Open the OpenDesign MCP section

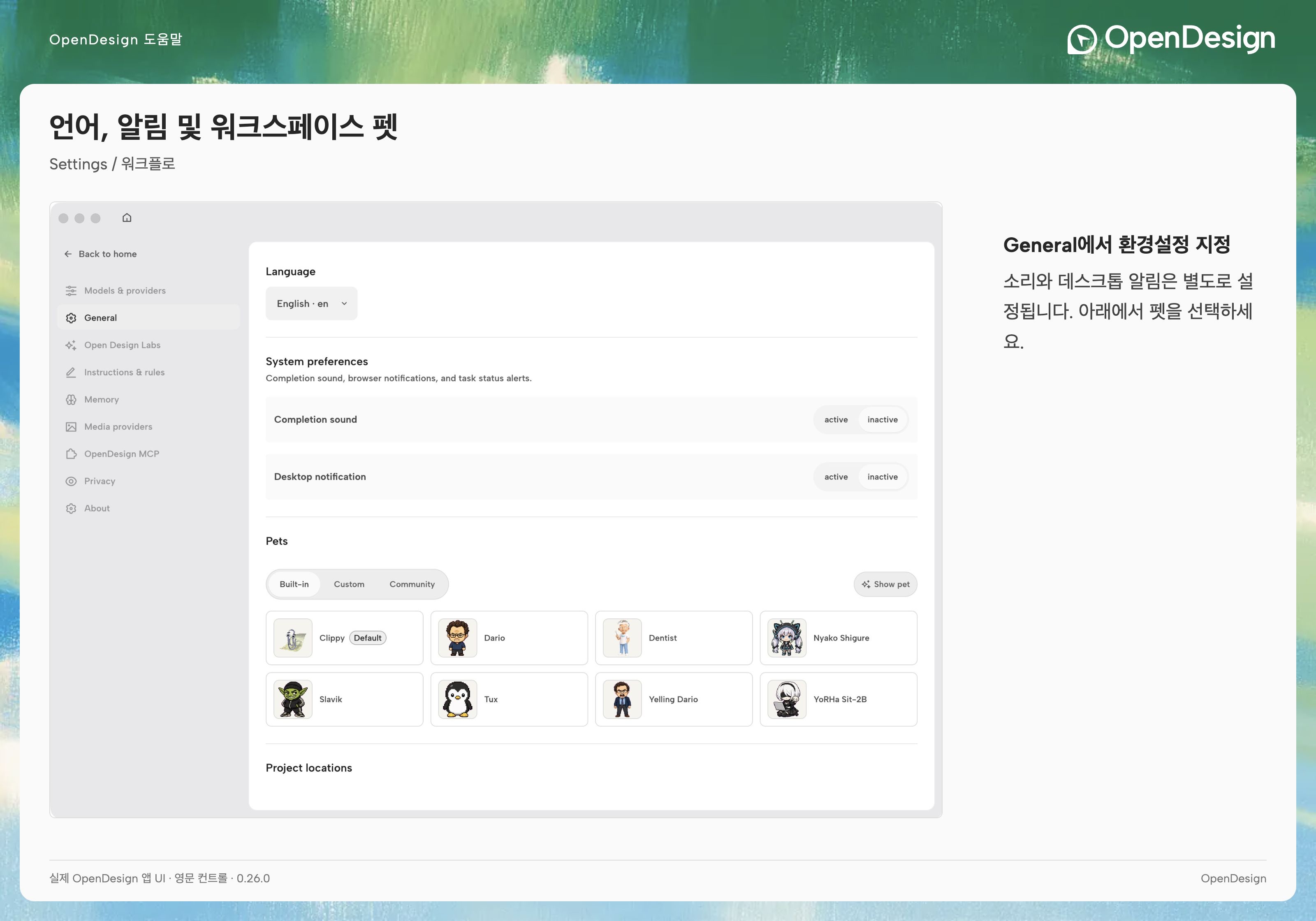[148, 454]
